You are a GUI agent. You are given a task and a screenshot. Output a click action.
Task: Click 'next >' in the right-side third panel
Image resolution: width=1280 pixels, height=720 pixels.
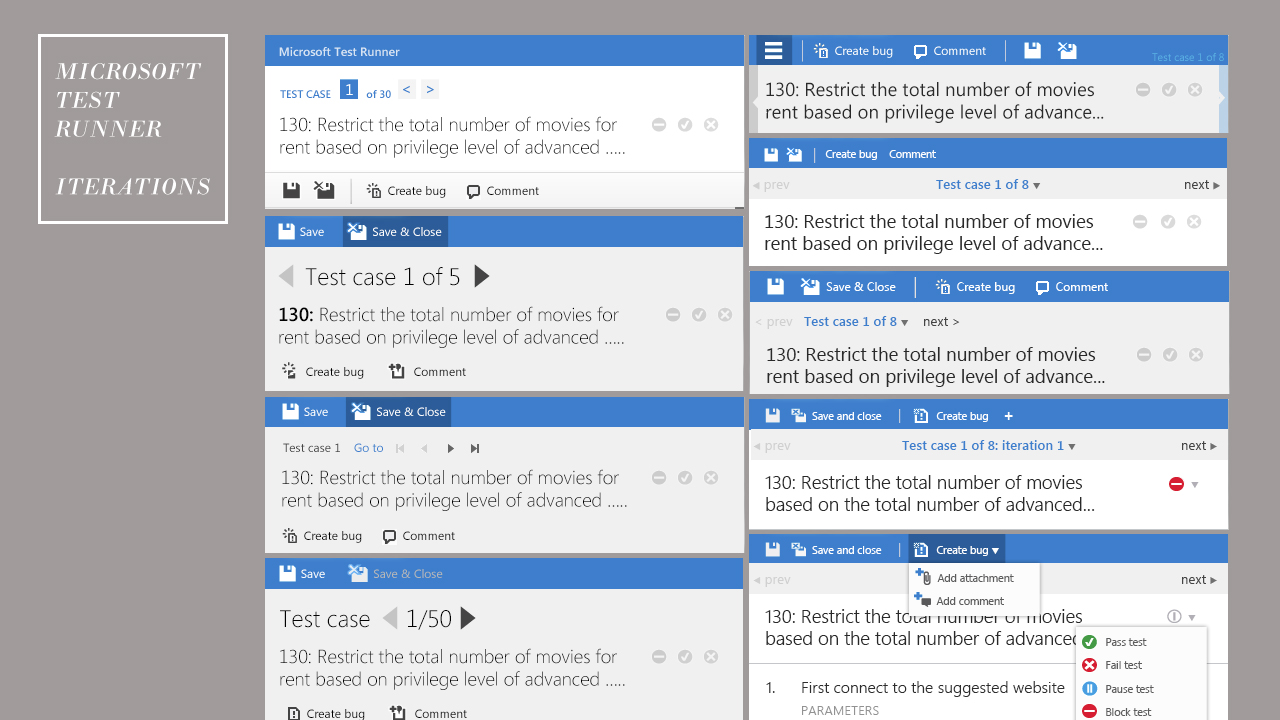(x=941, y=322)
